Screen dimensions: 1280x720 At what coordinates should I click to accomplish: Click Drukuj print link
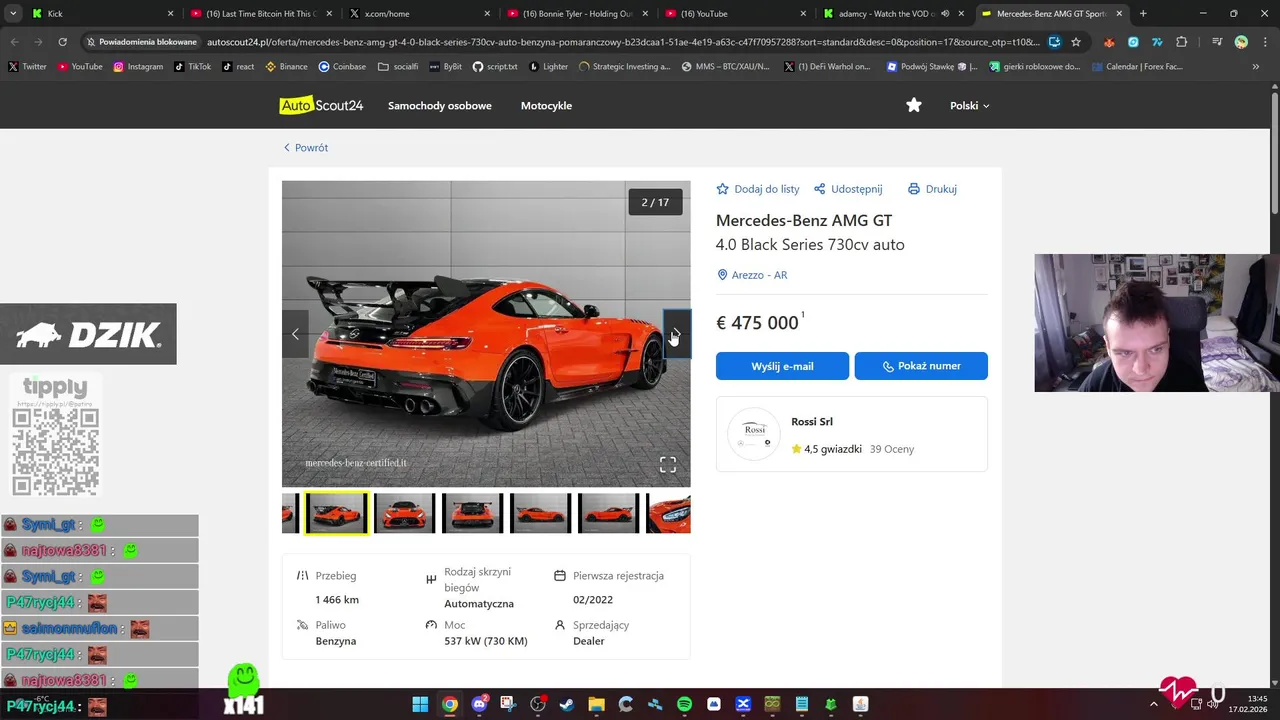coord(932,189)
